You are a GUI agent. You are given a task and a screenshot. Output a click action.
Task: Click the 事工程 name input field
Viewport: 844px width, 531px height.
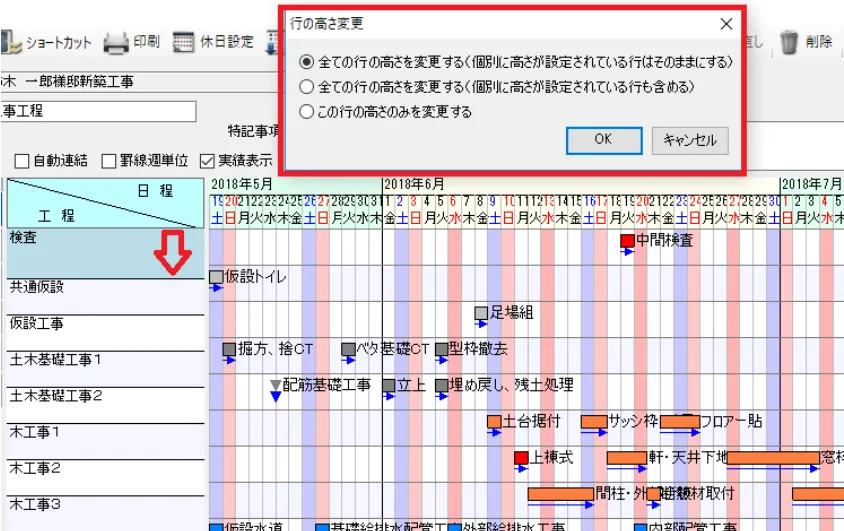tap(99, 111)
